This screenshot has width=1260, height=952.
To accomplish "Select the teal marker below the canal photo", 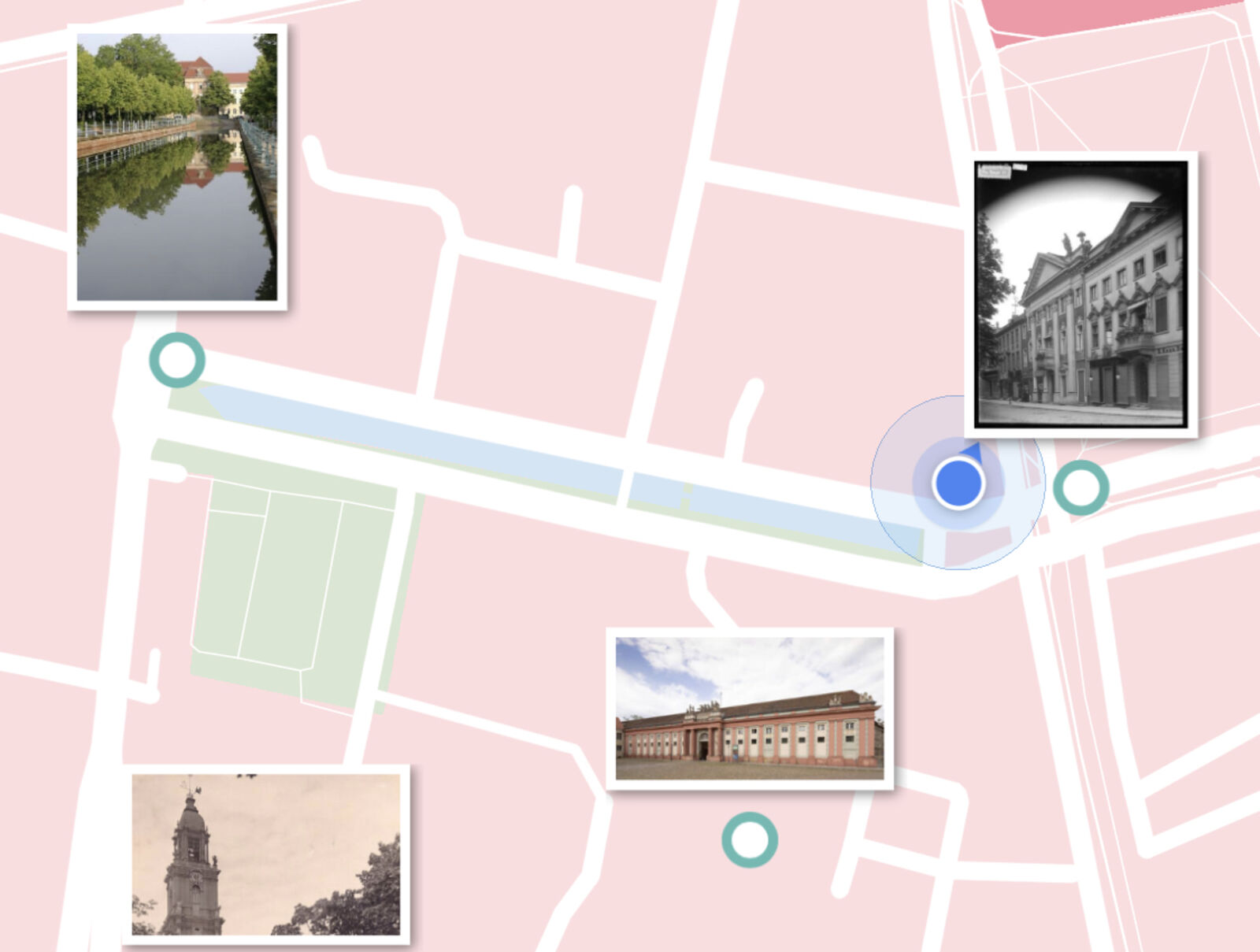I will tap(177, 360).
